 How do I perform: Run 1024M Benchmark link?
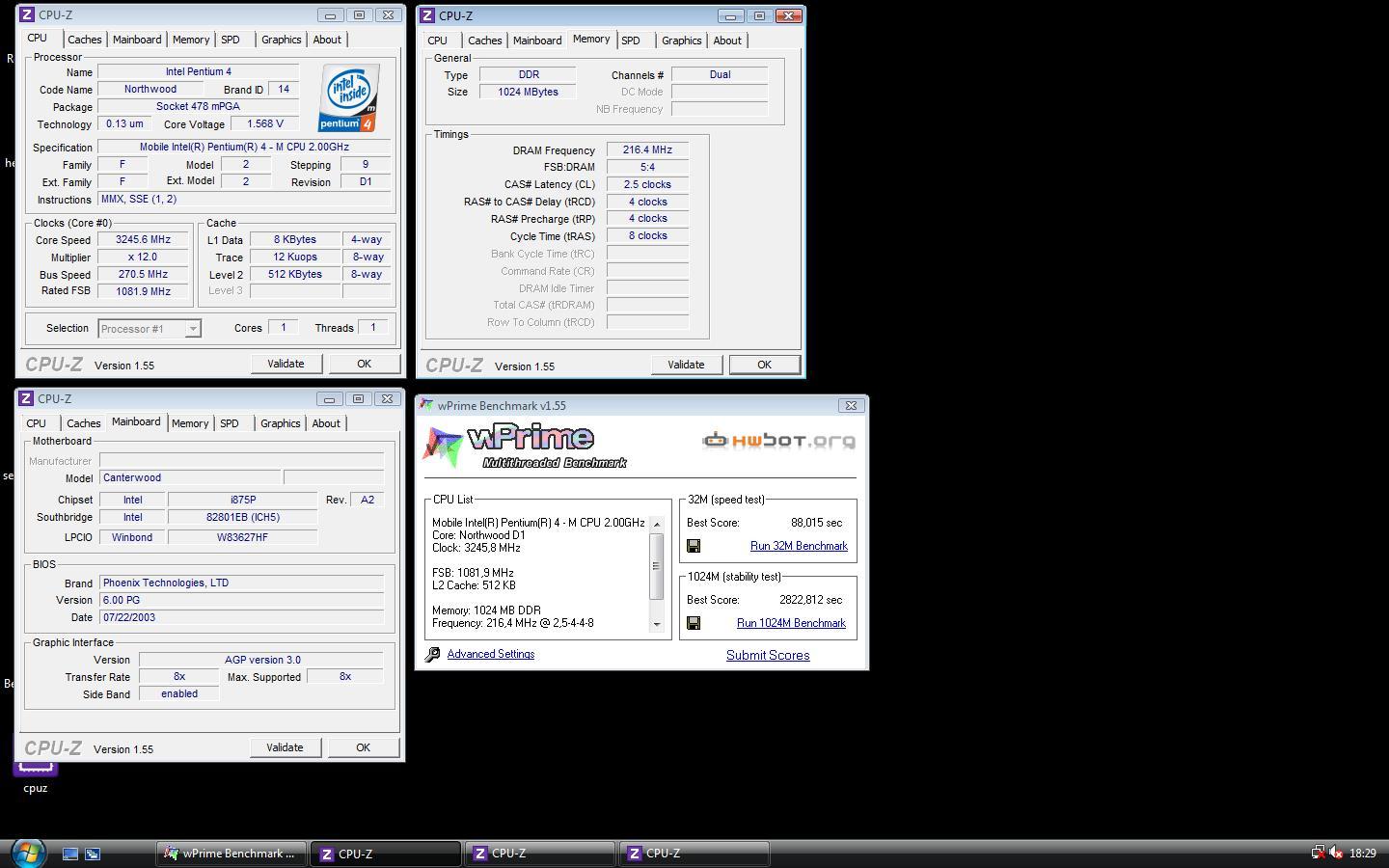click(x=791, y=623)
